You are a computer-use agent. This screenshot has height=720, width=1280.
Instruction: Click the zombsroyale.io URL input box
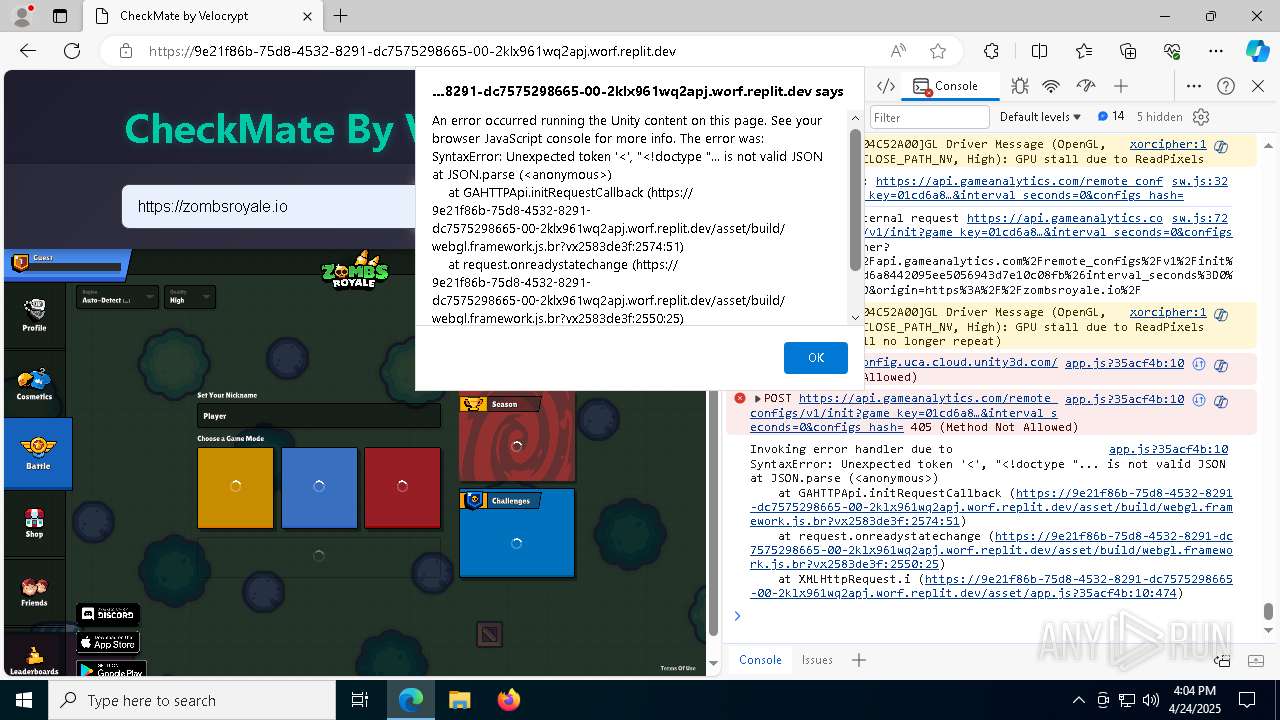pyautogui.click(x=270, y=207)
